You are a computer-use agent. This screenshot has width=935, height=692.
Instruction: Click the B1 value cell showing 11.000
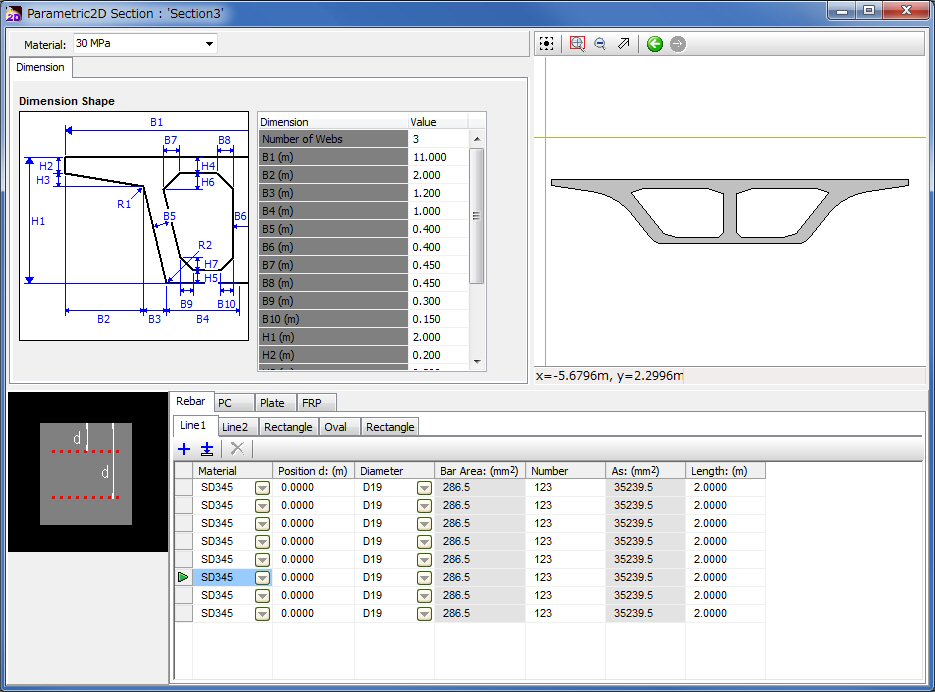click(437, 157)
